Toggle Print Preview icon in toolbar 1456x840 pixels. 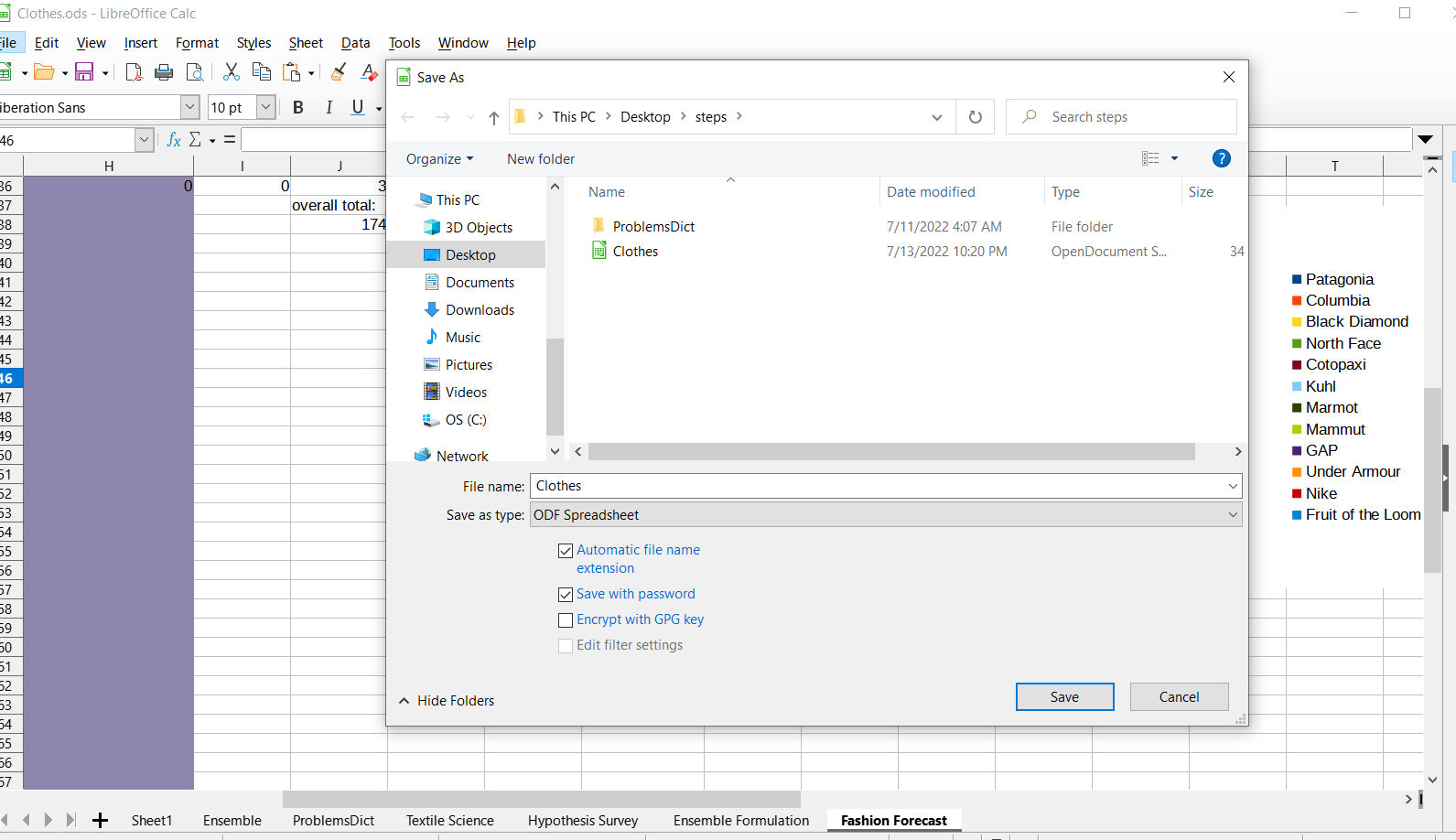click(195, 72)
